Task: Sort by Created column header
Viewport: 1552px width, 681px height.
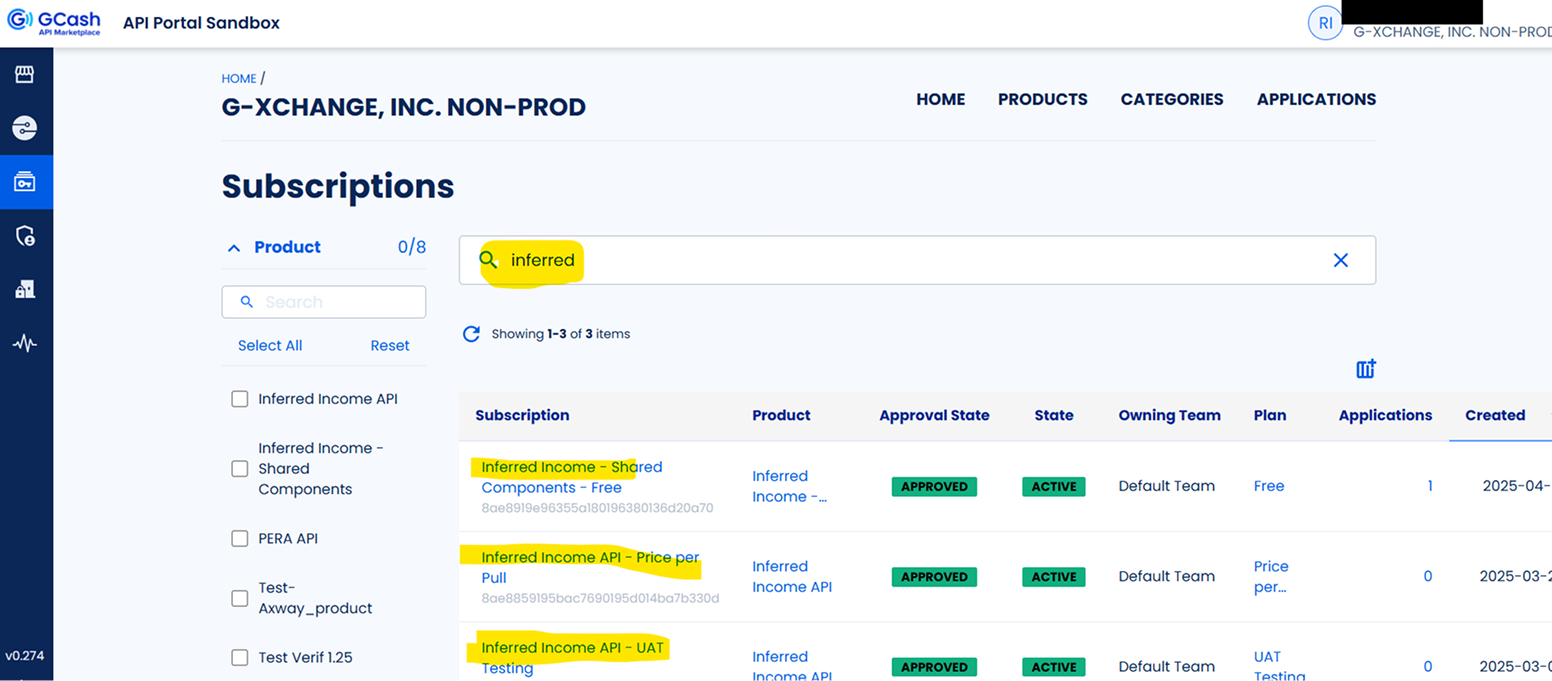Action: coord(1495,415)
